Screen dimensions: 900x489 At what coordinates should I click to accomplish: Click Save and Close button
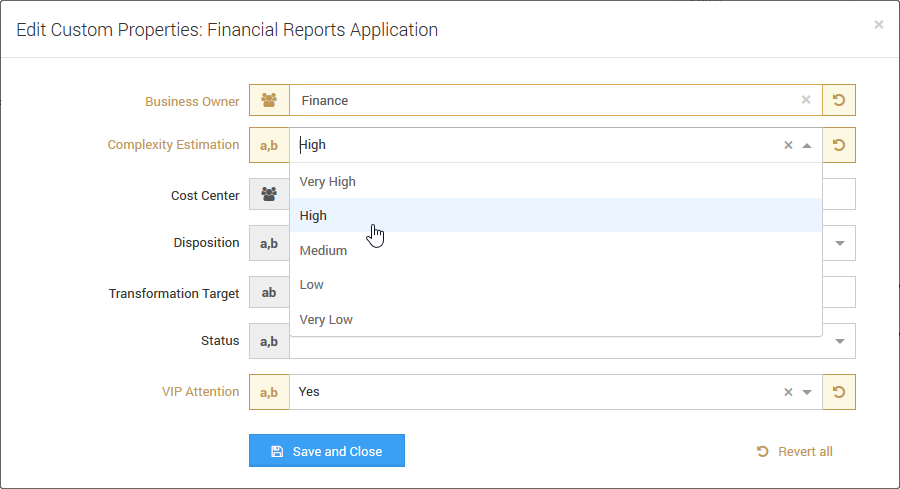tap(327, 451)
